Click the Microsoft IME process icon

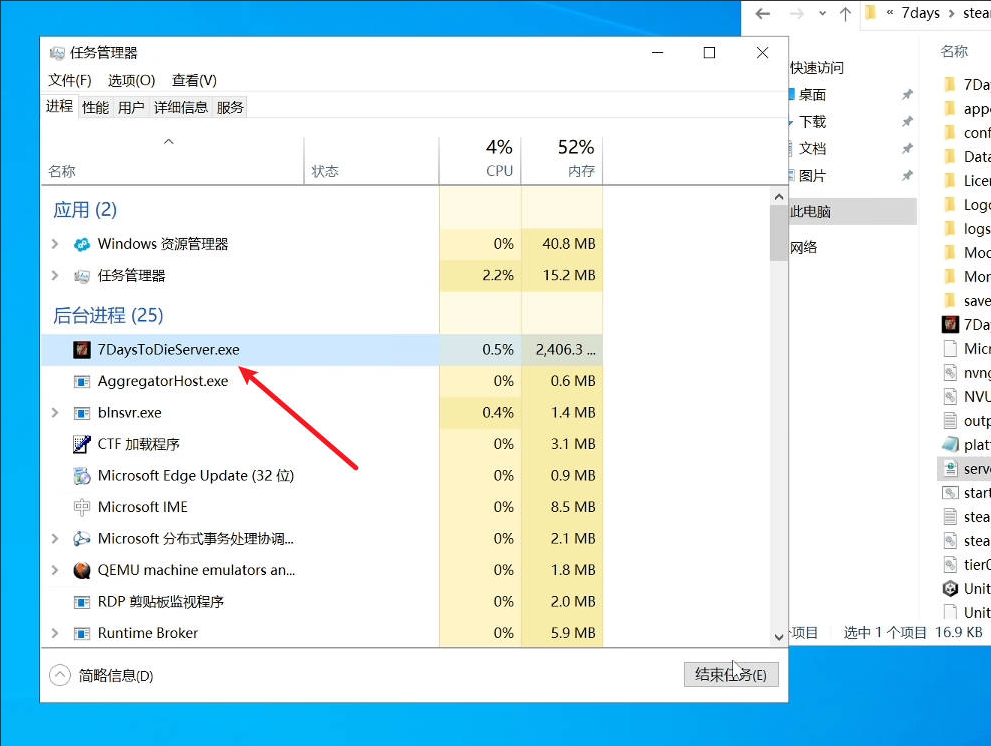point(82,507)
